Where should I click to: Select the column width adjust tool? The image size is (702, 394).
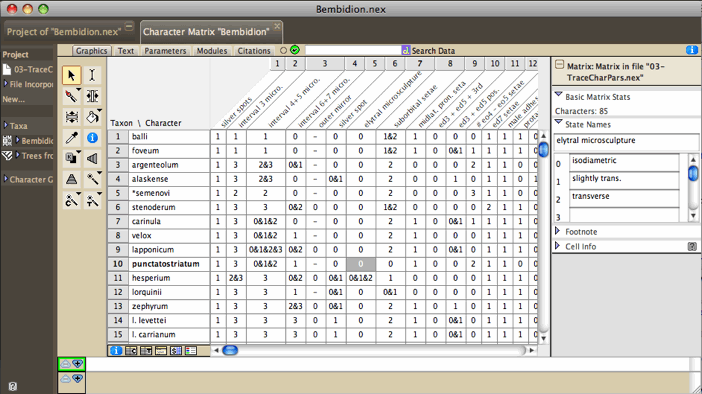[92, 96]
